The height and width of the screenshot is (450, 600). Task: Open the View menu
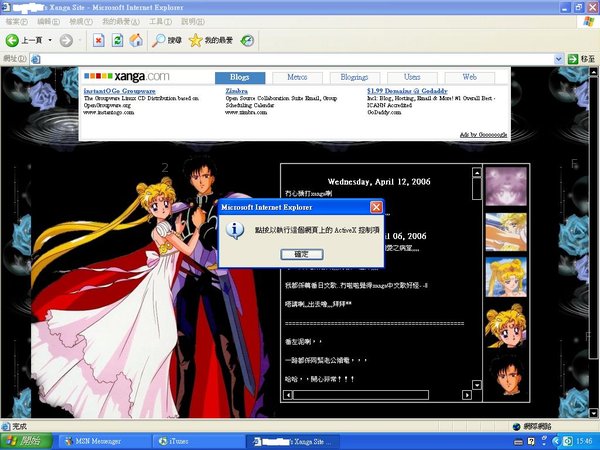81,22
